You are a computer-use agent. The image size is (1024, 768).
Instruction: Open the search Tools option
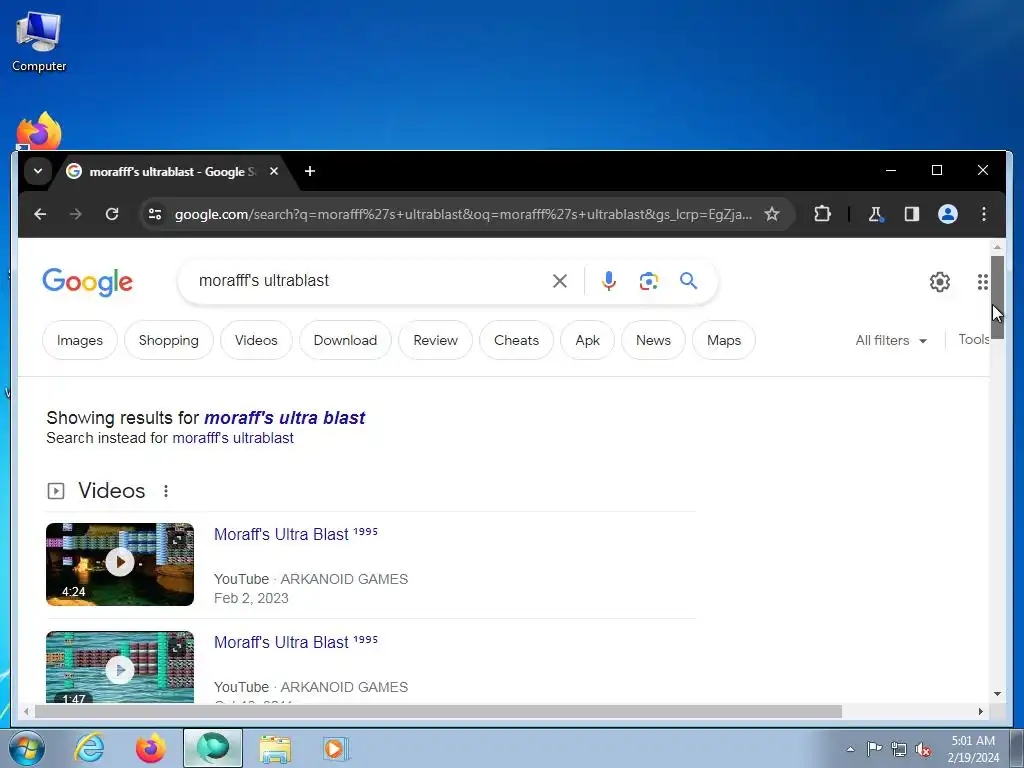(x=973, y=340)
